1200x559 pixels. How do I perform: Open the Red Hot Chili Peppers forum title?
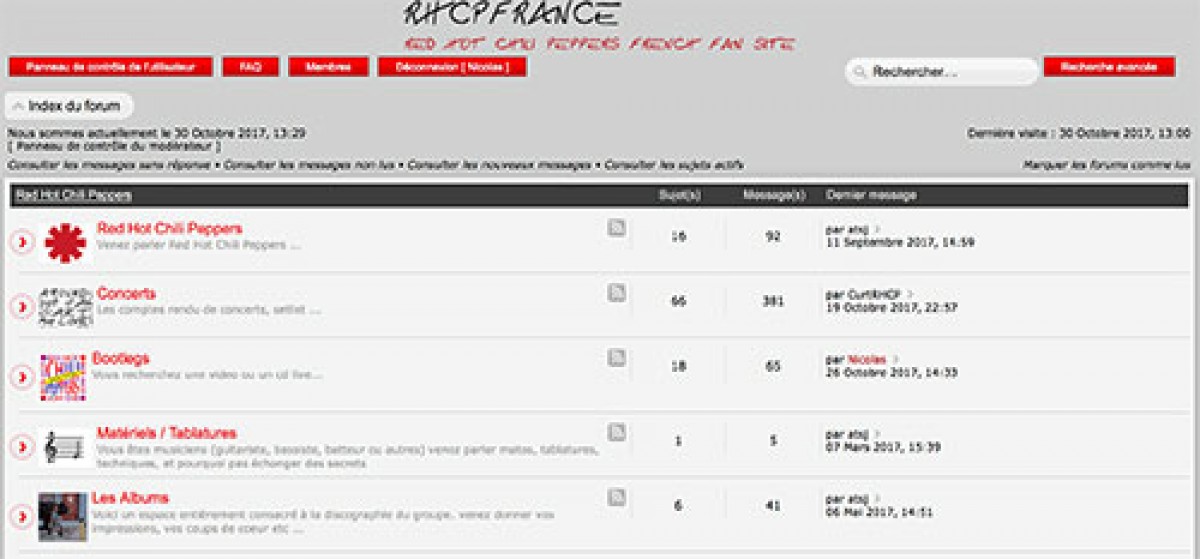click(x=169, y=229)
